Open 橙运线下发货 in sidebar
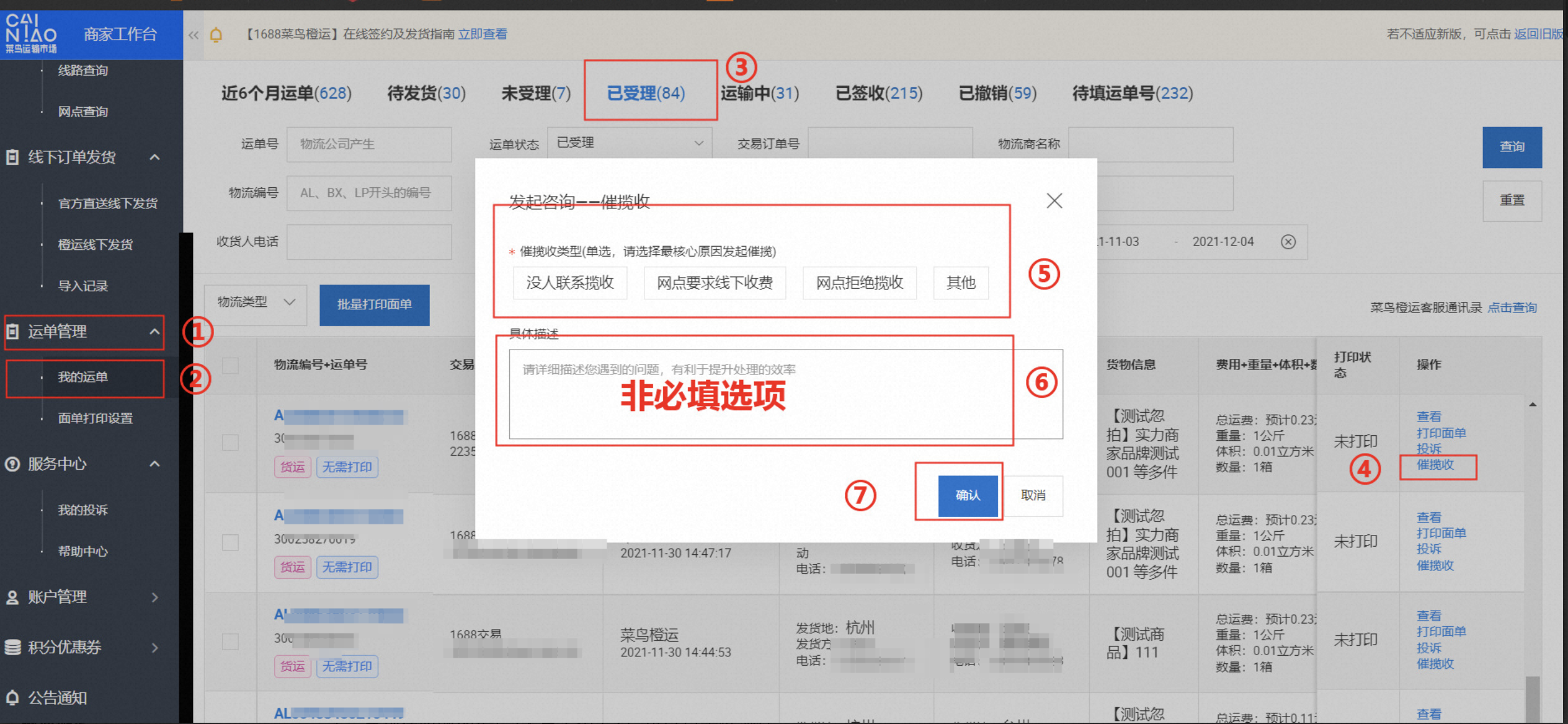 95,245
